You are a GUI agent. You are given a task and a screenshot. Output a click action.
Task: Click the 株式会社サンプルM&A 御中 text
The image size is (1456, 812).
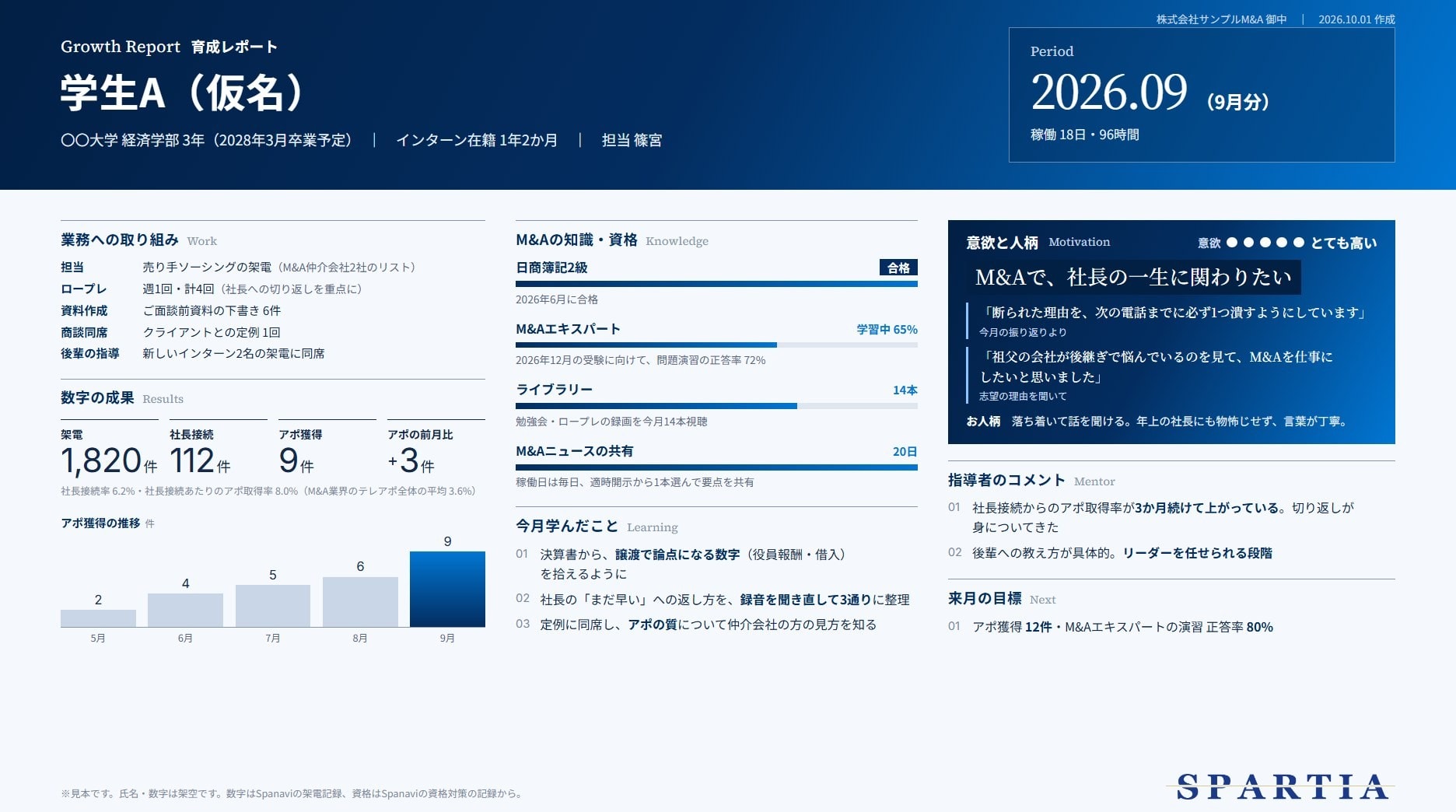pyautogui.click(x=1221, y=19)
